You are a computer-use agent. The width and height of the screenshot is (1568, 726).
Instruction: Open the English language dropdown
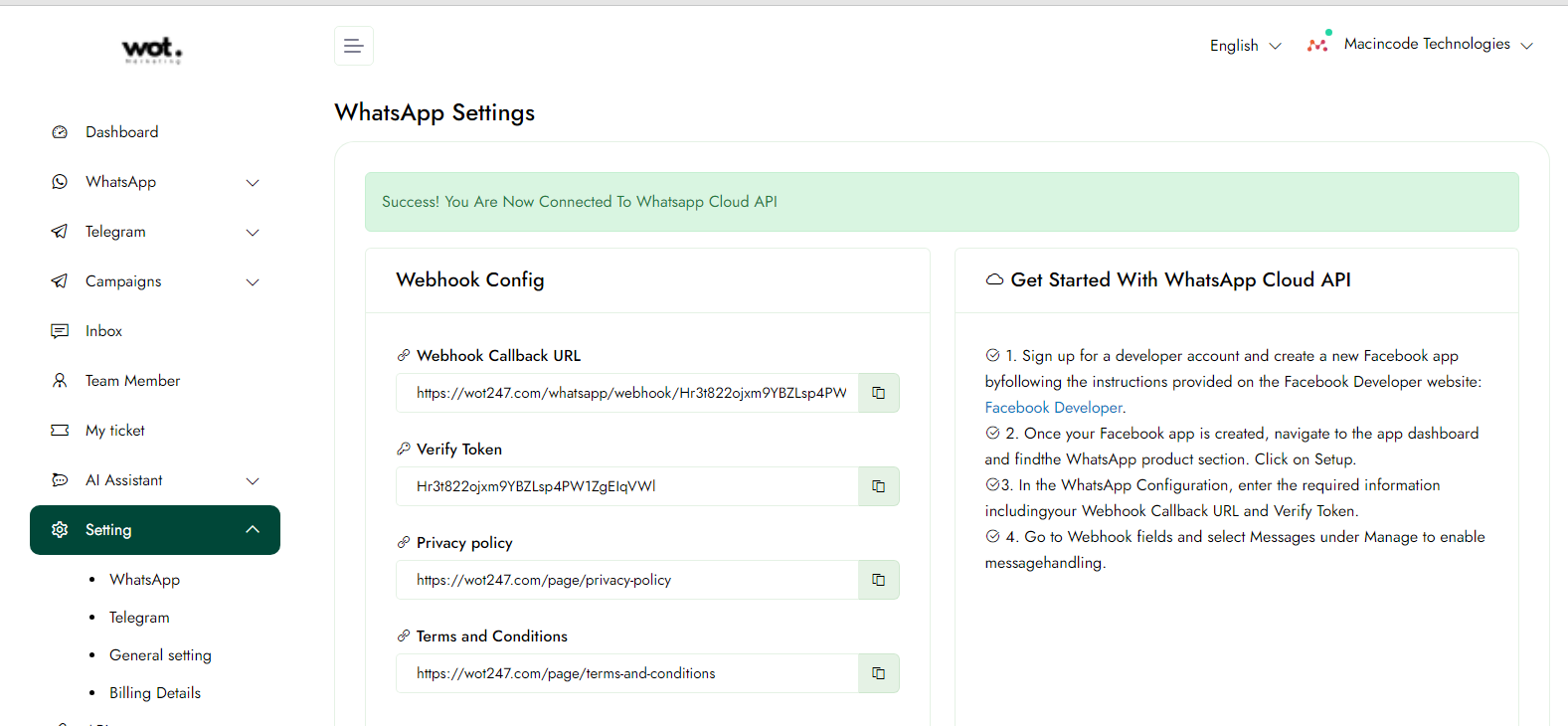pyautogui.click(x=1245, y=46)
